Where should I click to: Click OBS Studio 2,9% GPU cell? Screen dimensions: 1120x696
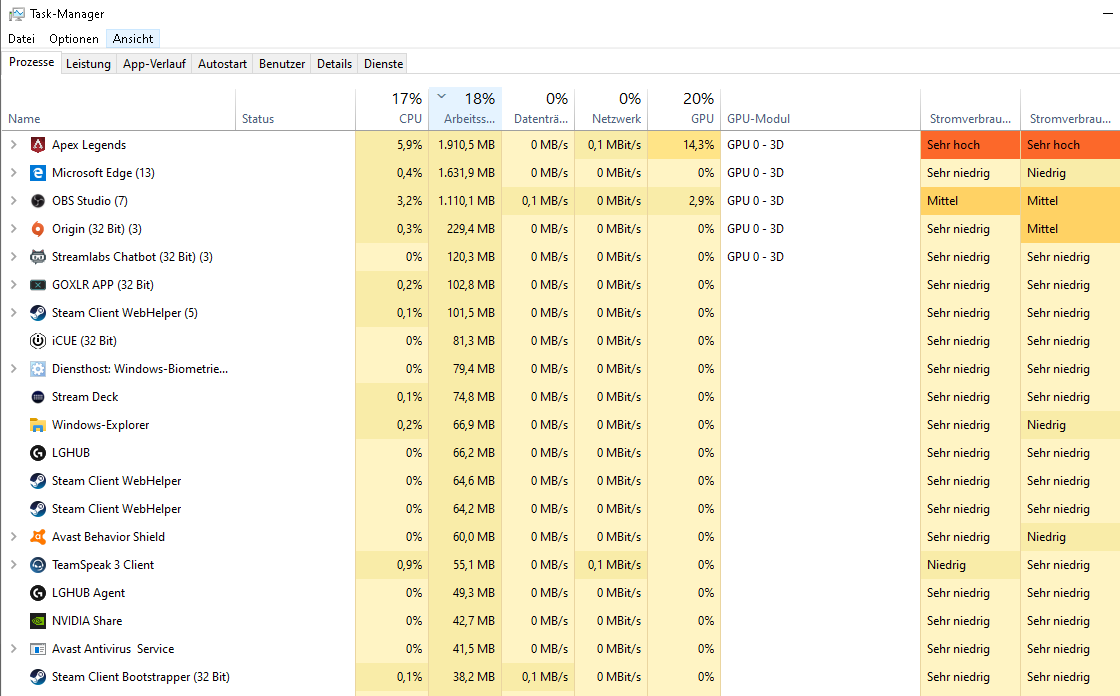pos(684,201)
